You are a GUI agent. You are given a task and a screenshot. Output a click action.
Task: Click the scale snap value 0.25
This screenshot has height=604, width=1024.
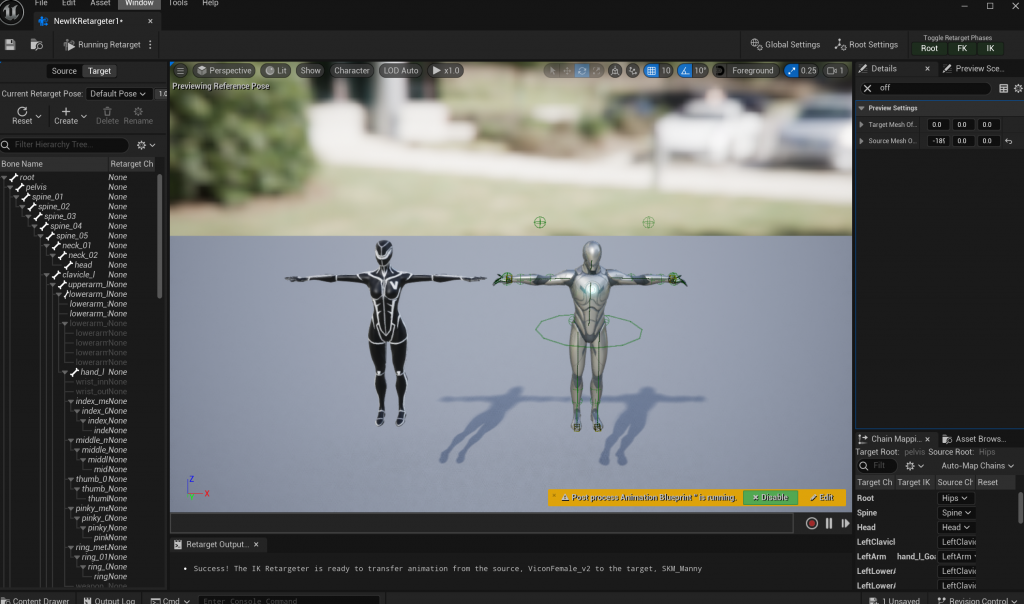808,71
